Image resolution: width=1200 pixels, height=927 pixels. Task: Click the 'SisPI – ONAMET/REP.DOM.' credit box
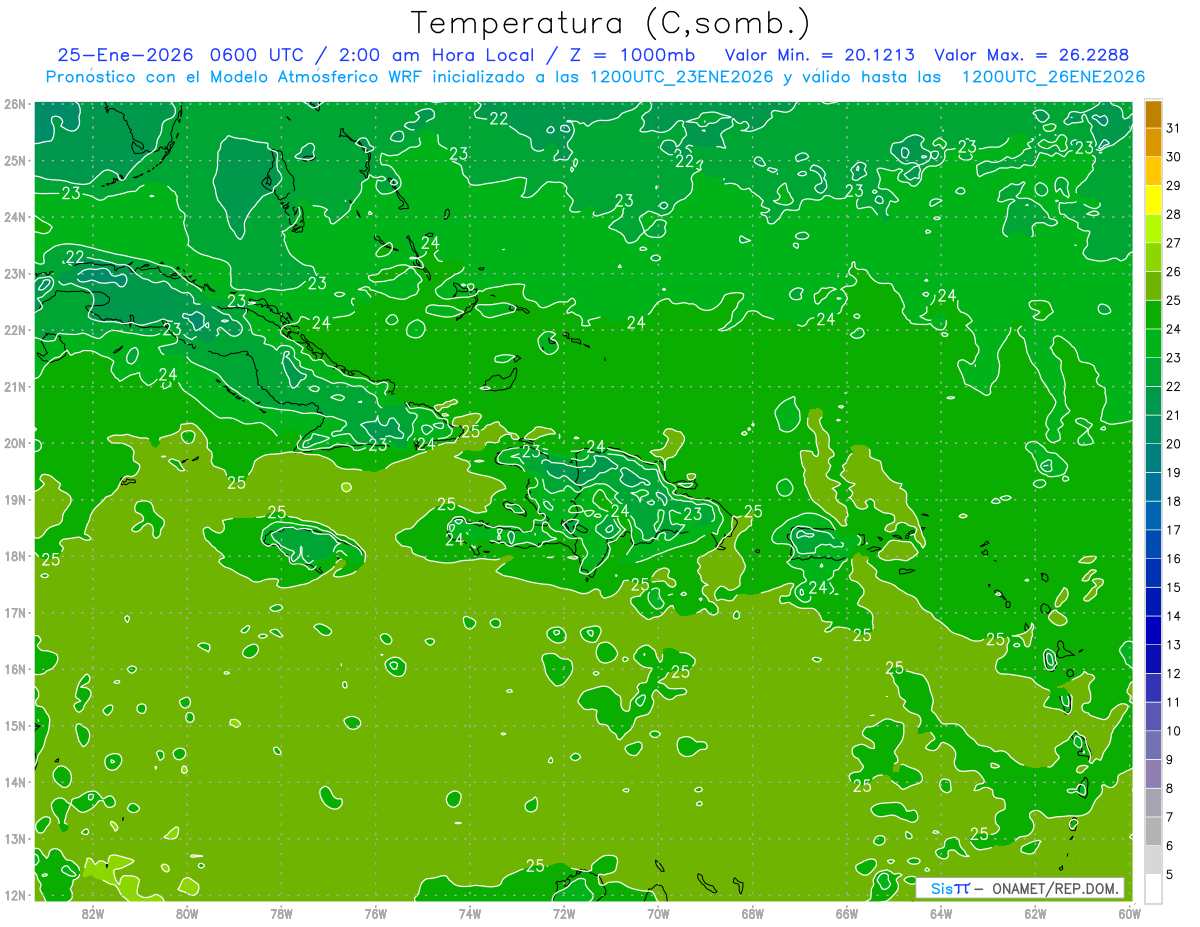(1020, 888)
